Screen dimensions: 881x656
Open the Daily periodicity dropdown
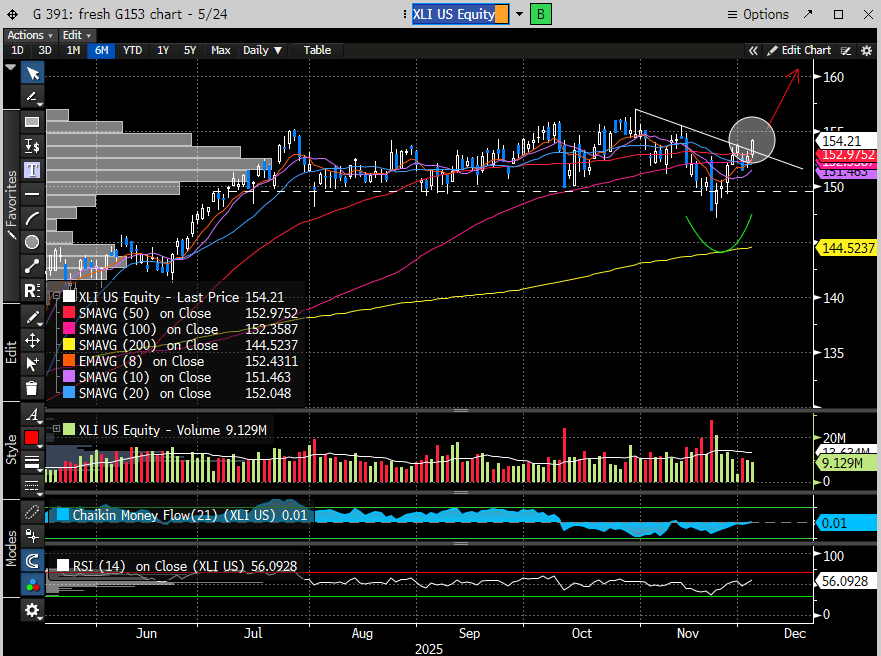pos(262,50)
